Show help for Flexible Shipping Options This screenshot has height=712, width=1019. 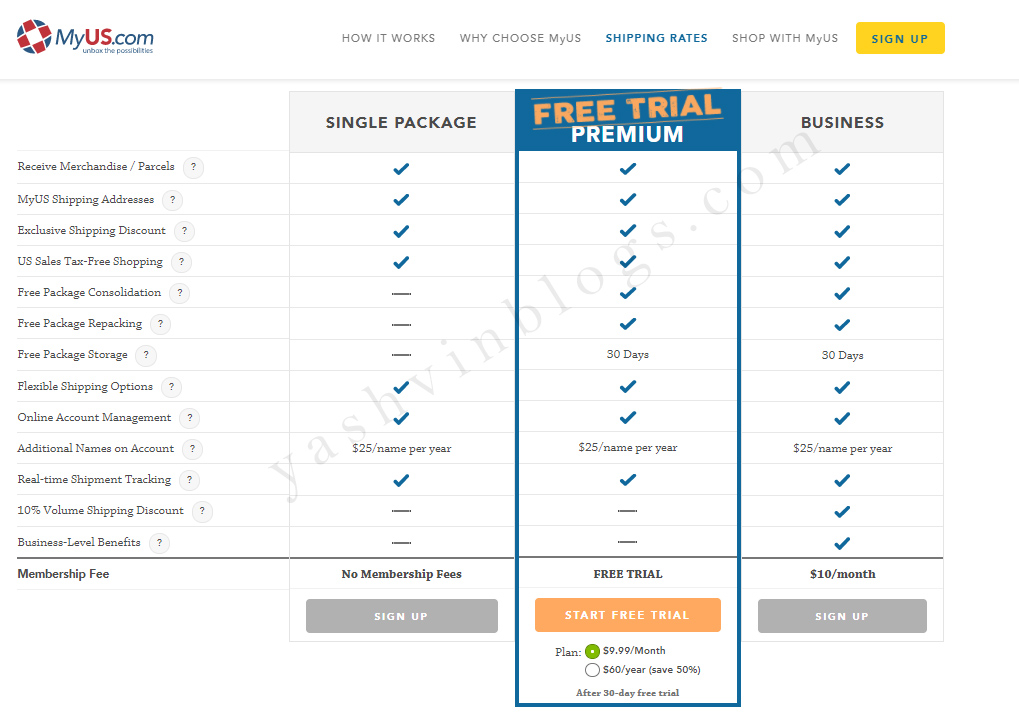tap(171, 387)
